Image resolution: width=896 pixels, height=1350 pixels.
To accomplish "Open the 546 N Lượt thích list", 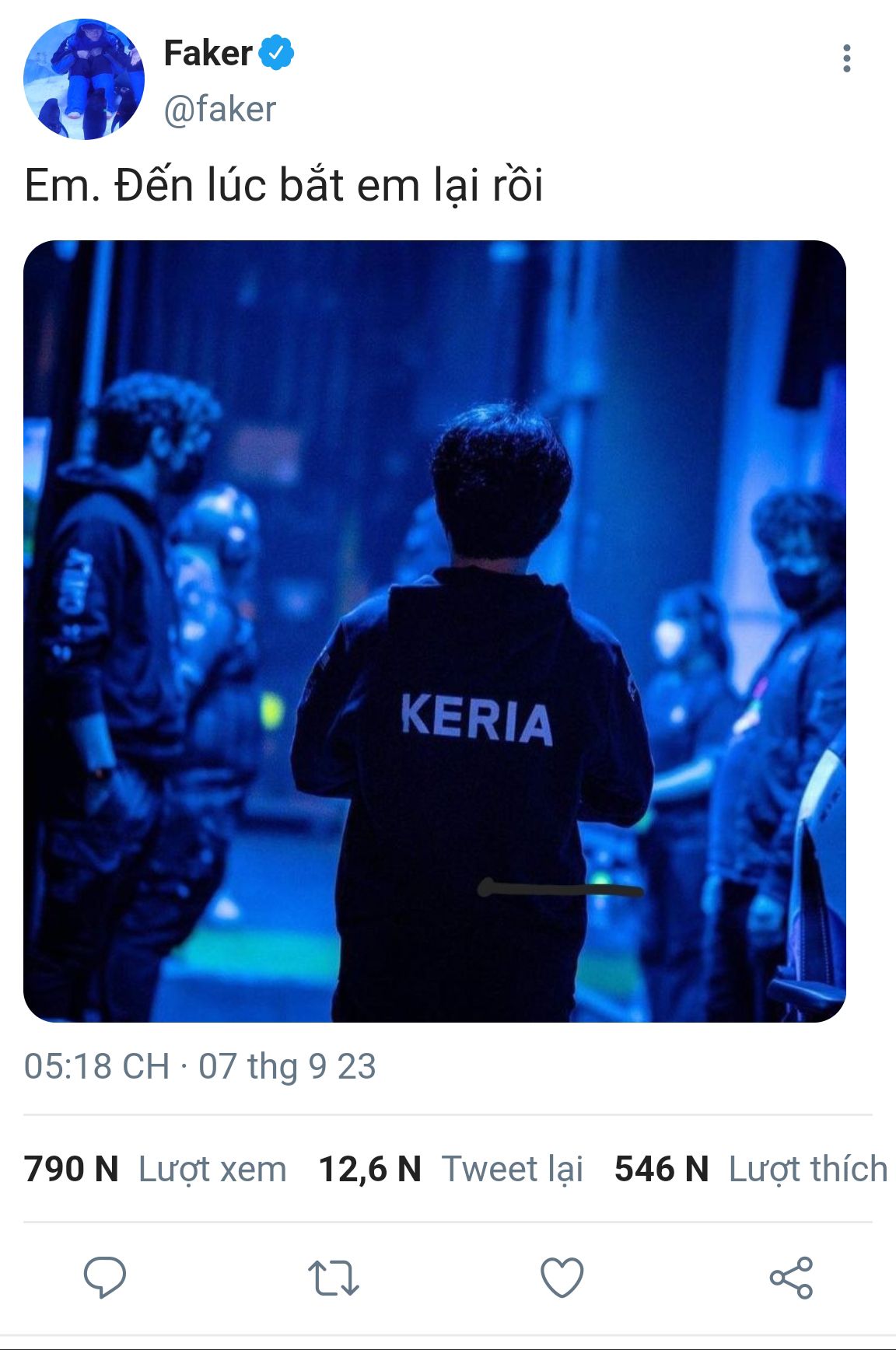I will pyautogui.click(x=751, y=1169).
